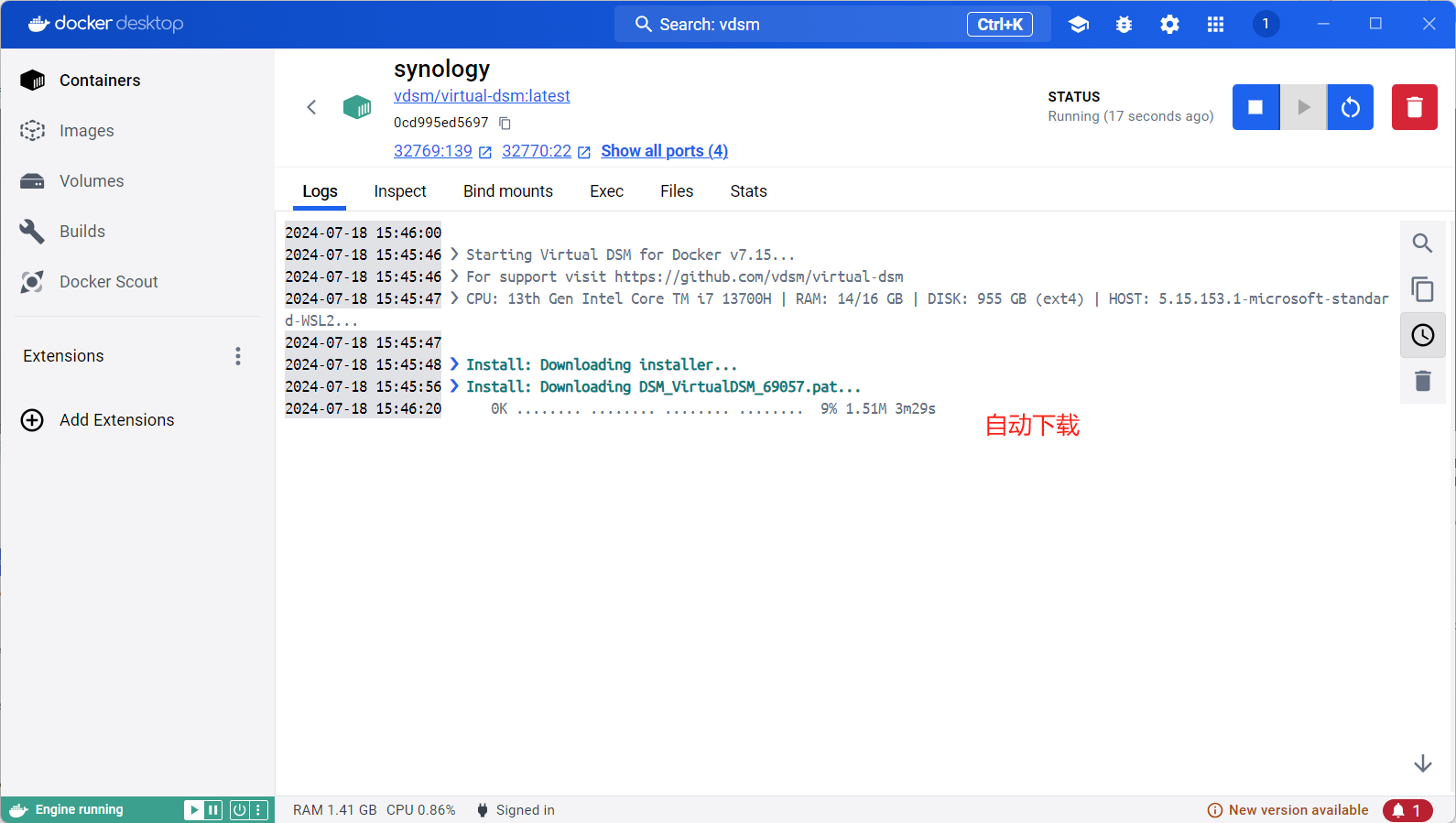The width and height of the screenshot is (1456, 823).
Task: Open engine options three-dot menu
Action: (x=258, y=810)
